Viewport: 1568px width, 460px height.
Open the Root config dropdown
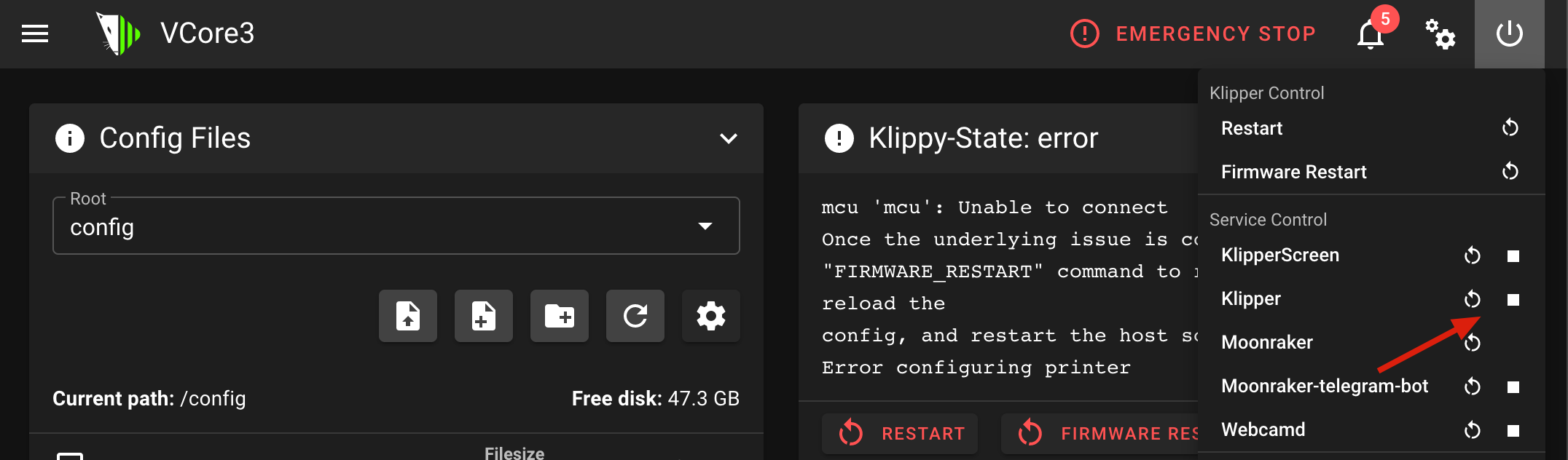pos(396,226)
